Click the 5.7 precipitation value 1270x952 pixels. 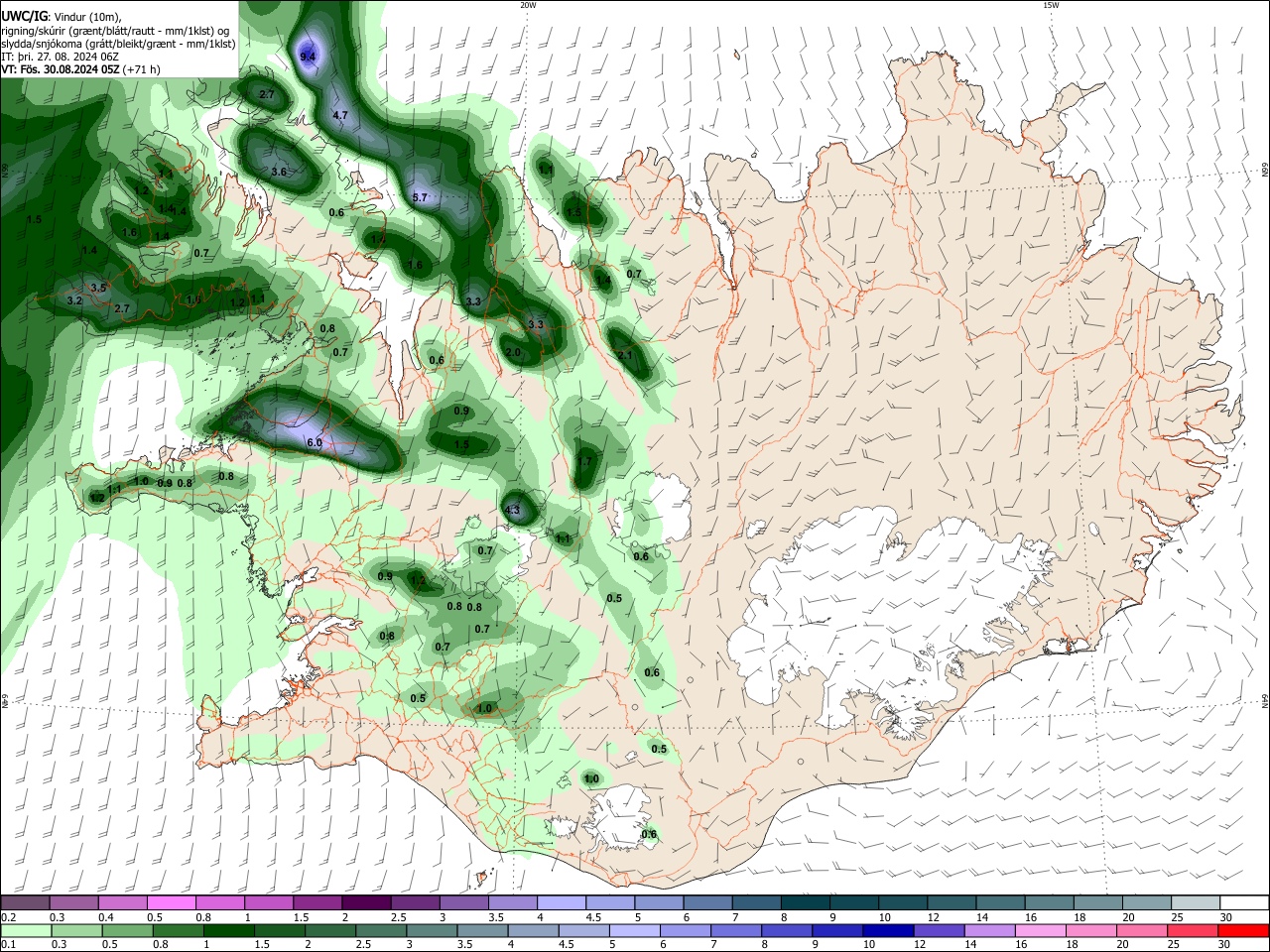point(420,197)
